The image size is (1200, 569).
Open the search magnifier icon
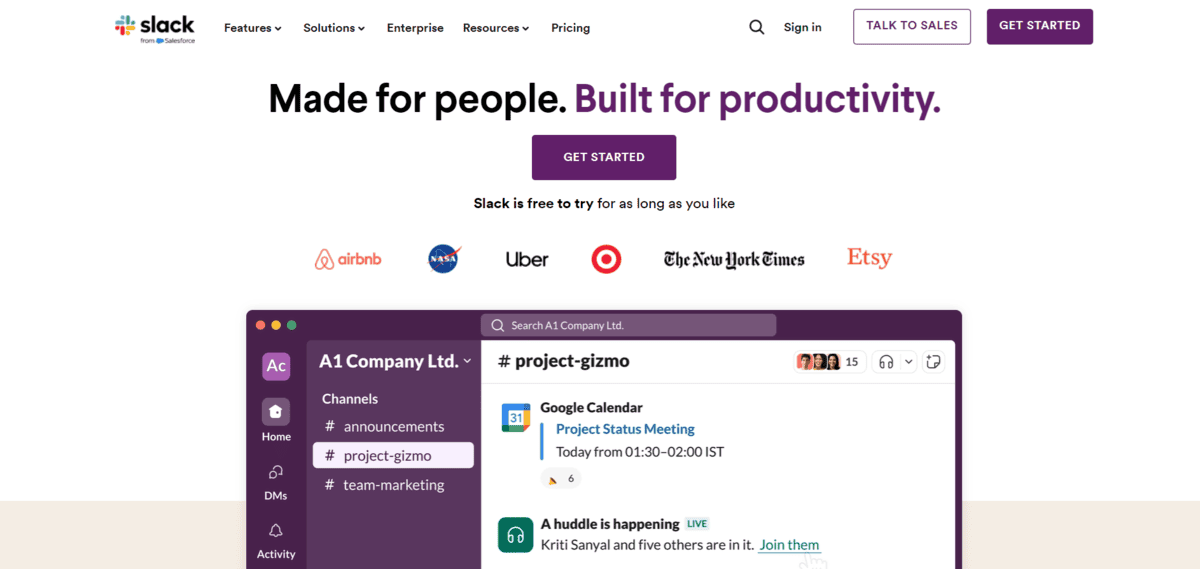(x=757, y=27)
